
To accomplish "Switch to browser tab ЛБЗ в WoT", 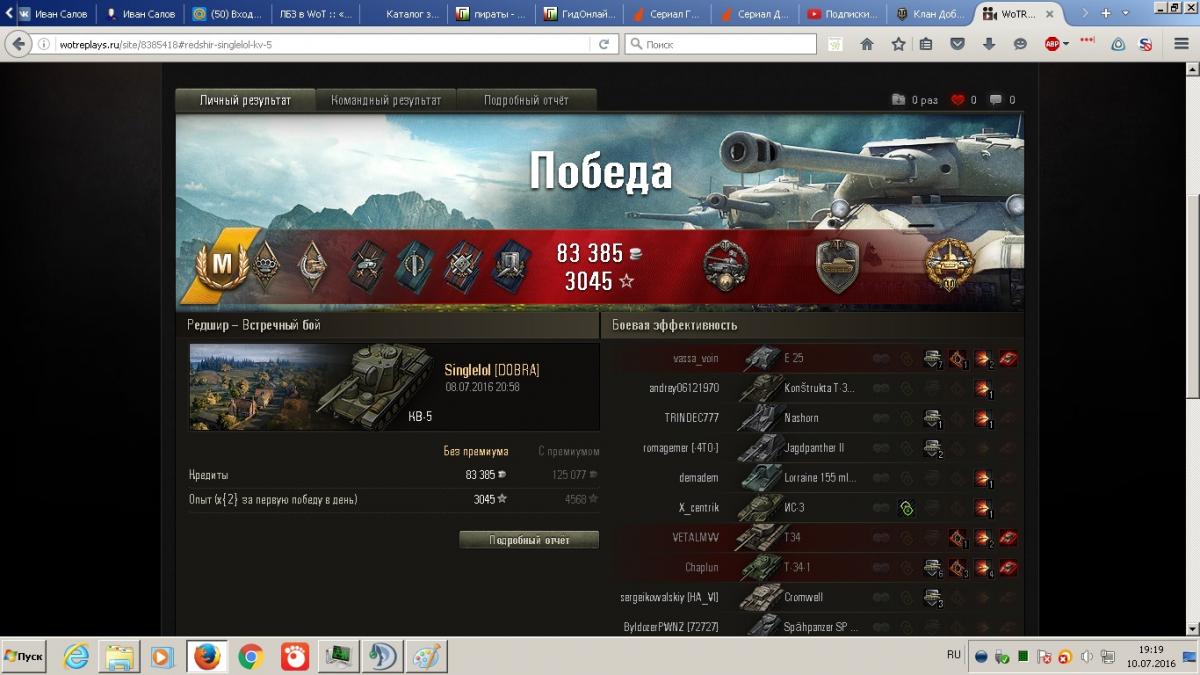I will (314, 14).
